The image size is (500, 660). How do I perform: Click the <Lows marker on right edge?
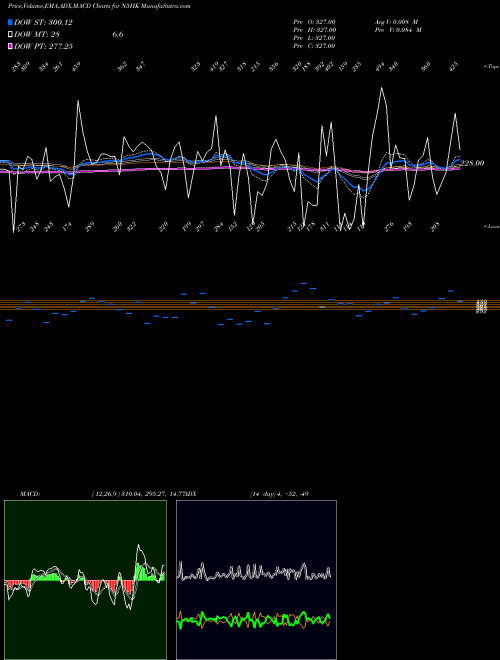[492, 226]
